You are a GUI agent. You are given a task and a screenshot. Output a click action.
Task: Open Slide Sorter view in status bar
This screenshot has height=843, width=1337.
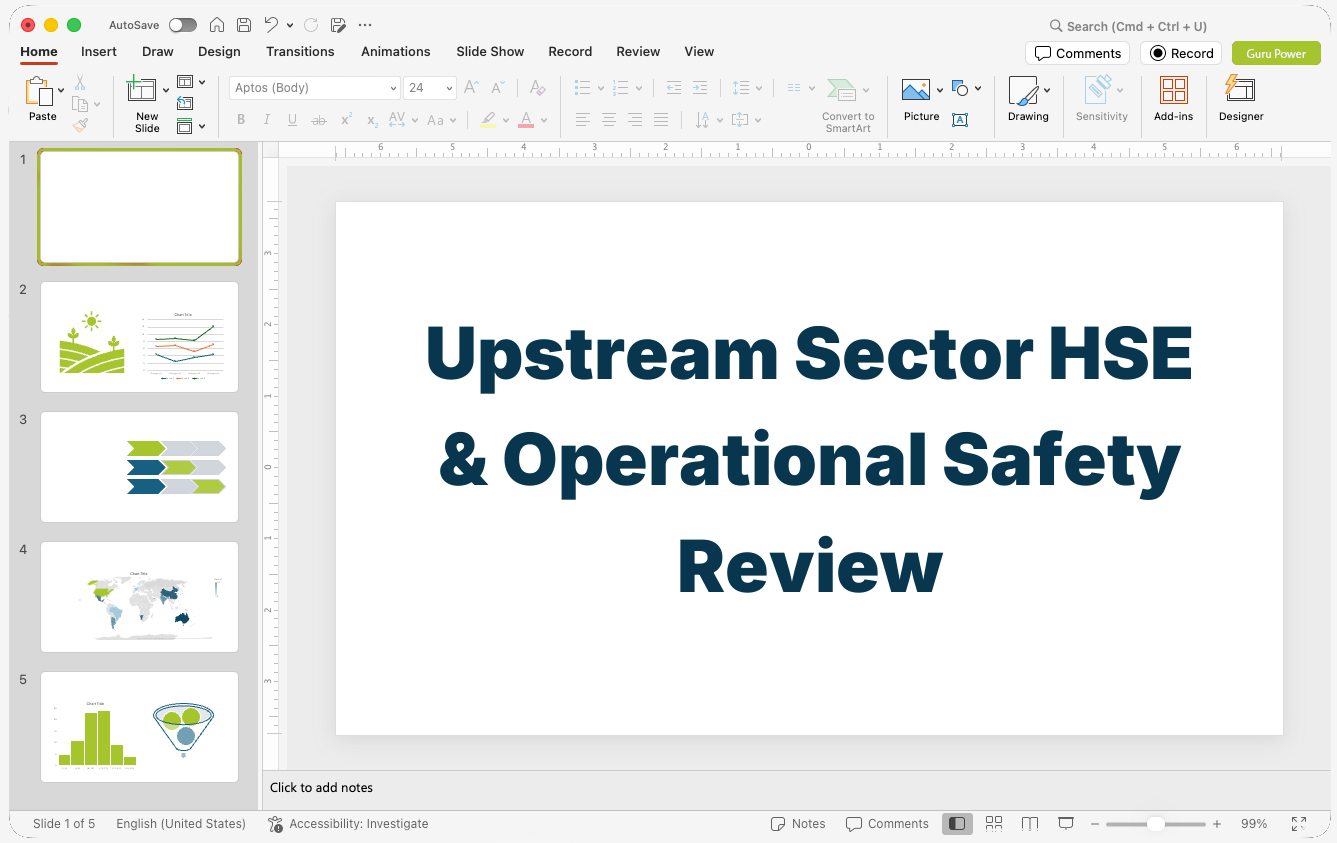point(993,823)
